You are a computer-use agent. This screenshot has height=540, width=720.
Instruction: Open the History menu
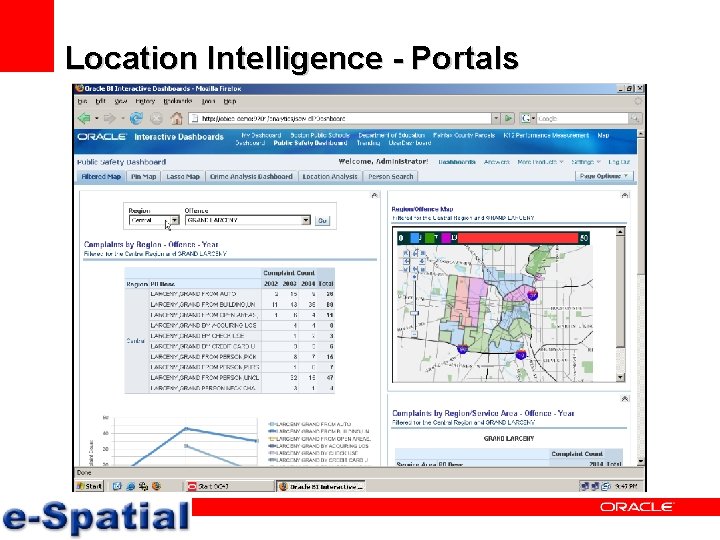[x=145, y=101]
